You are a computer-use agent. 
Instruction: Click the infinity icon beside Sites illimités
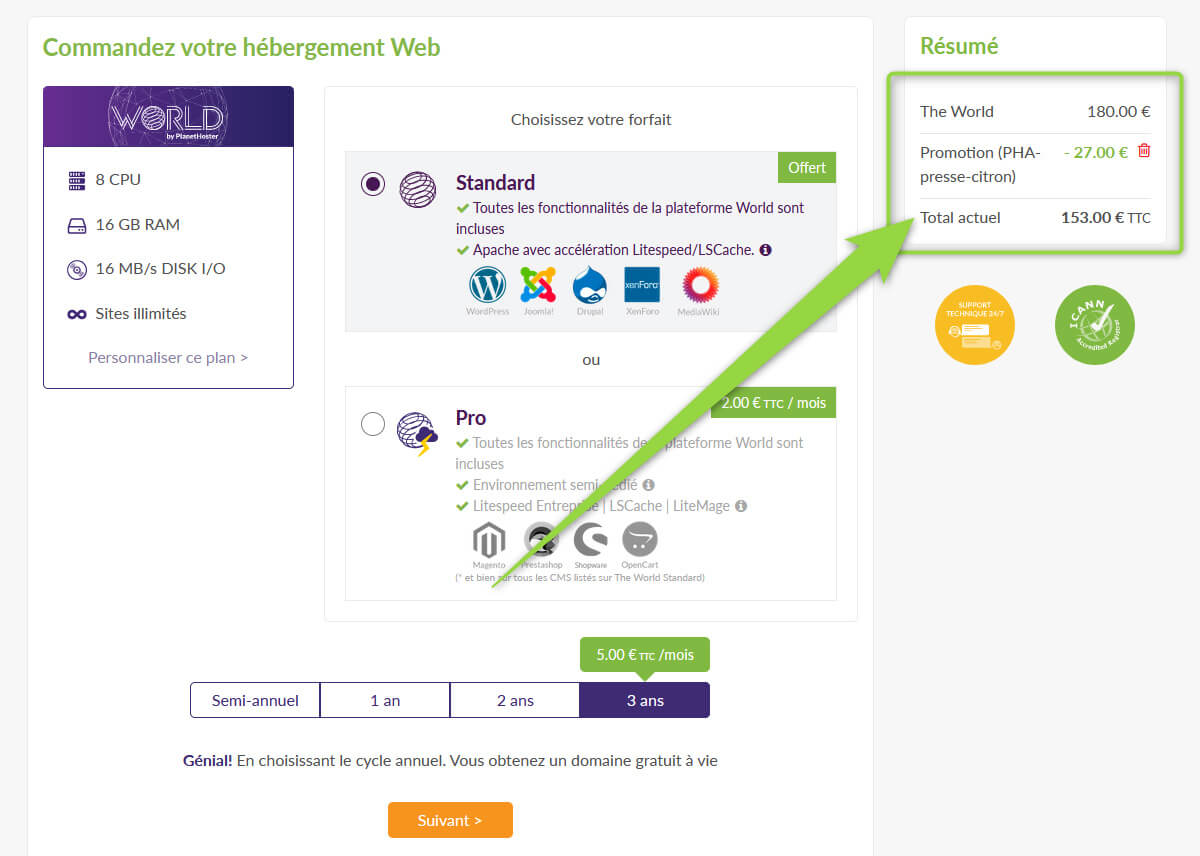point(77,314)
